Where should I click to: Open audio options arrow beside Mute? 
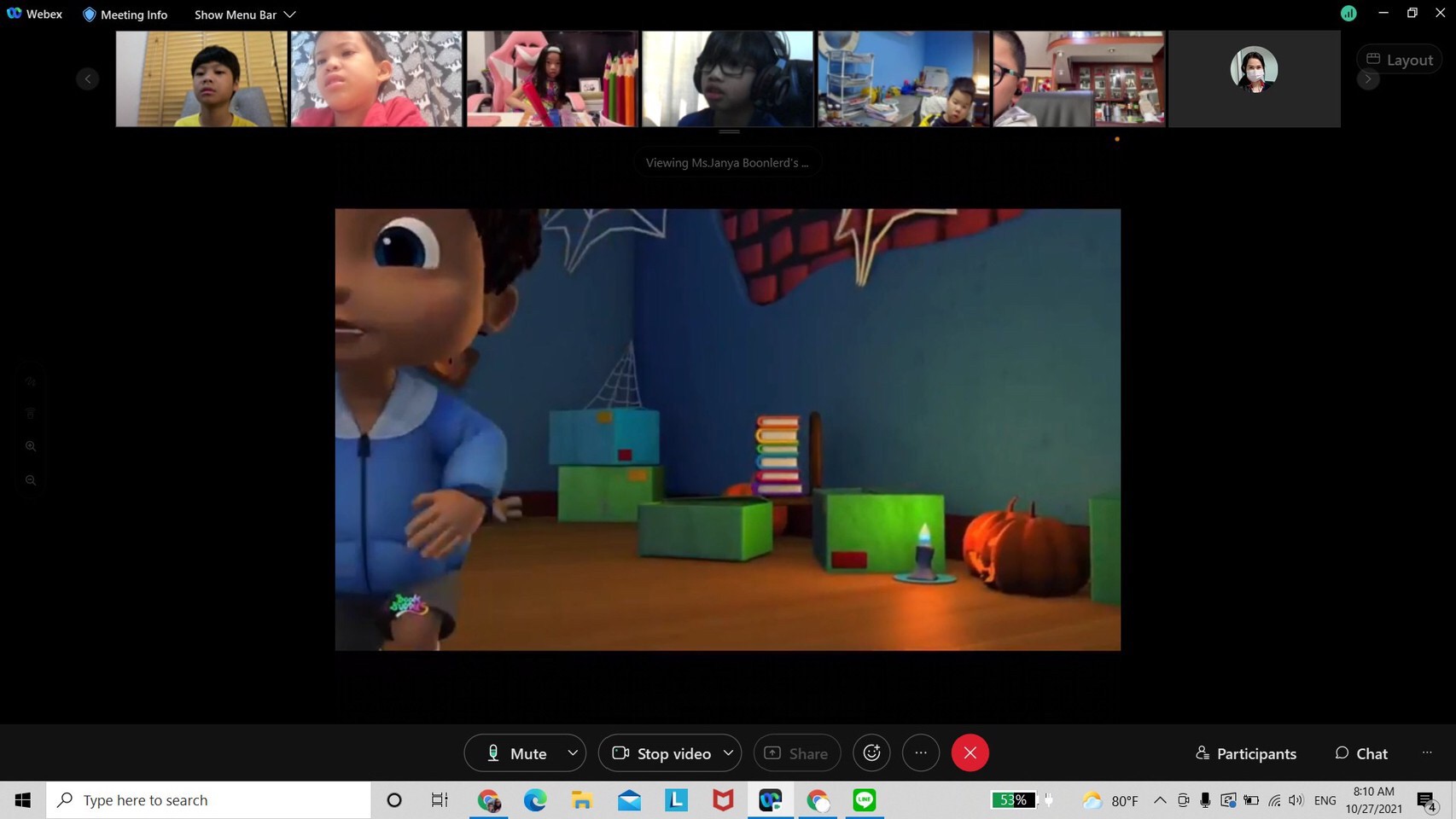tap(573, 753)
